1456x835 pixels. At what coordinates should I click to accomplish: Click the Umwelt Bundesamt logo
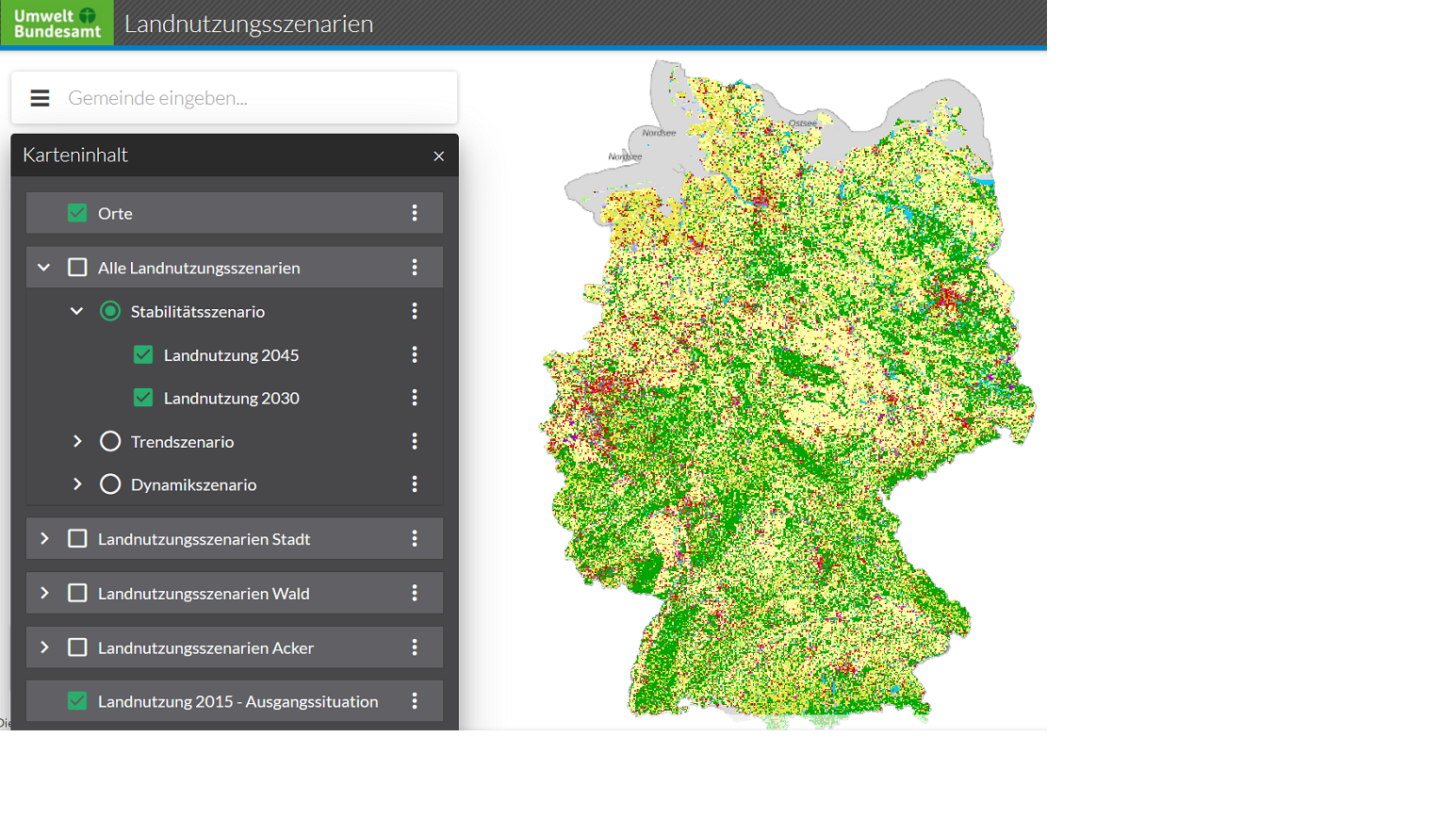tap(57, 23)
